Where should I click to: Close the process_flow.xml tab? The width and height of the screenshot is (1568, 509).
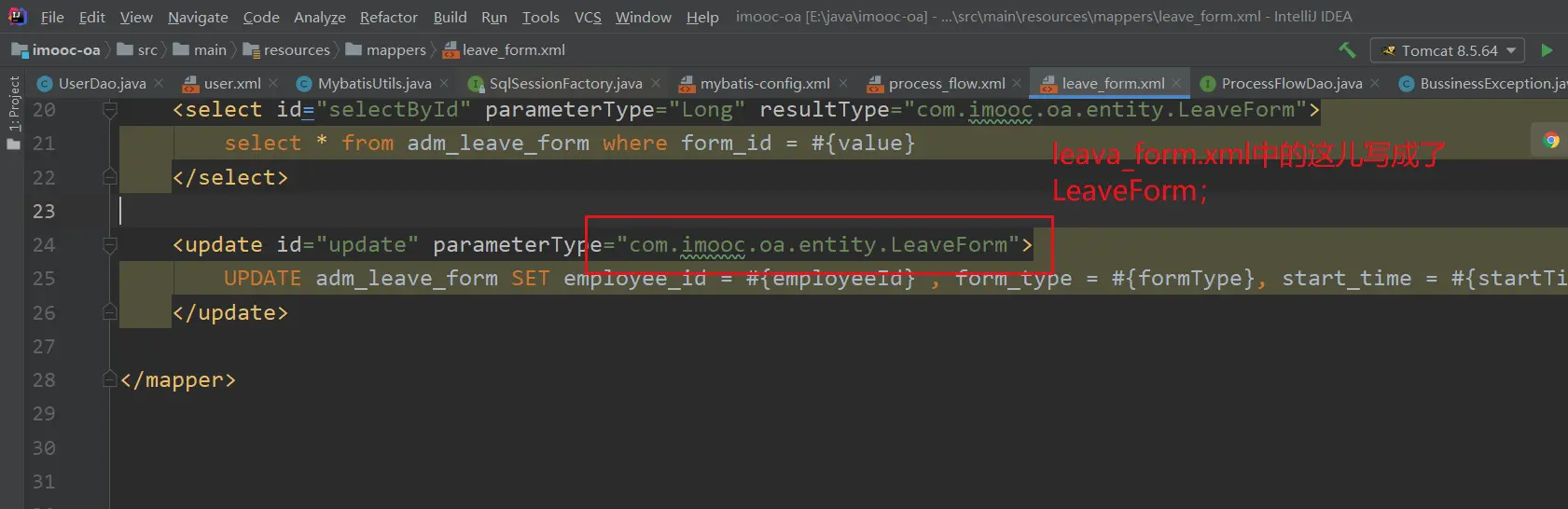1017,83
